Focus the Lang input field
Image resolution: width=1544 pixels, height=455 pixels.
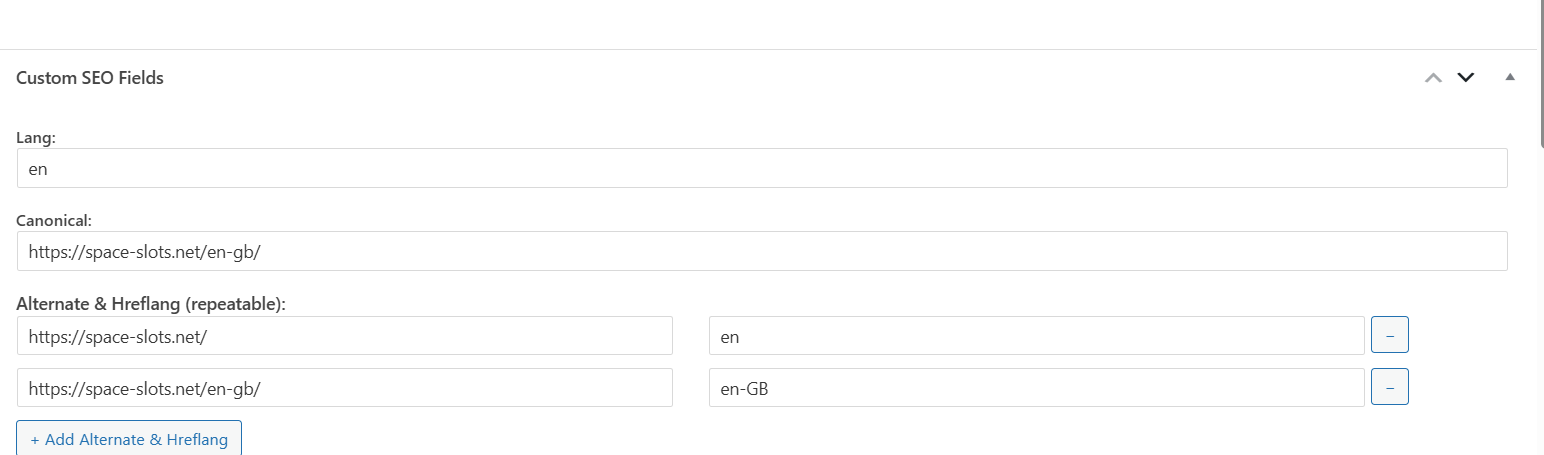click(762, 169)
